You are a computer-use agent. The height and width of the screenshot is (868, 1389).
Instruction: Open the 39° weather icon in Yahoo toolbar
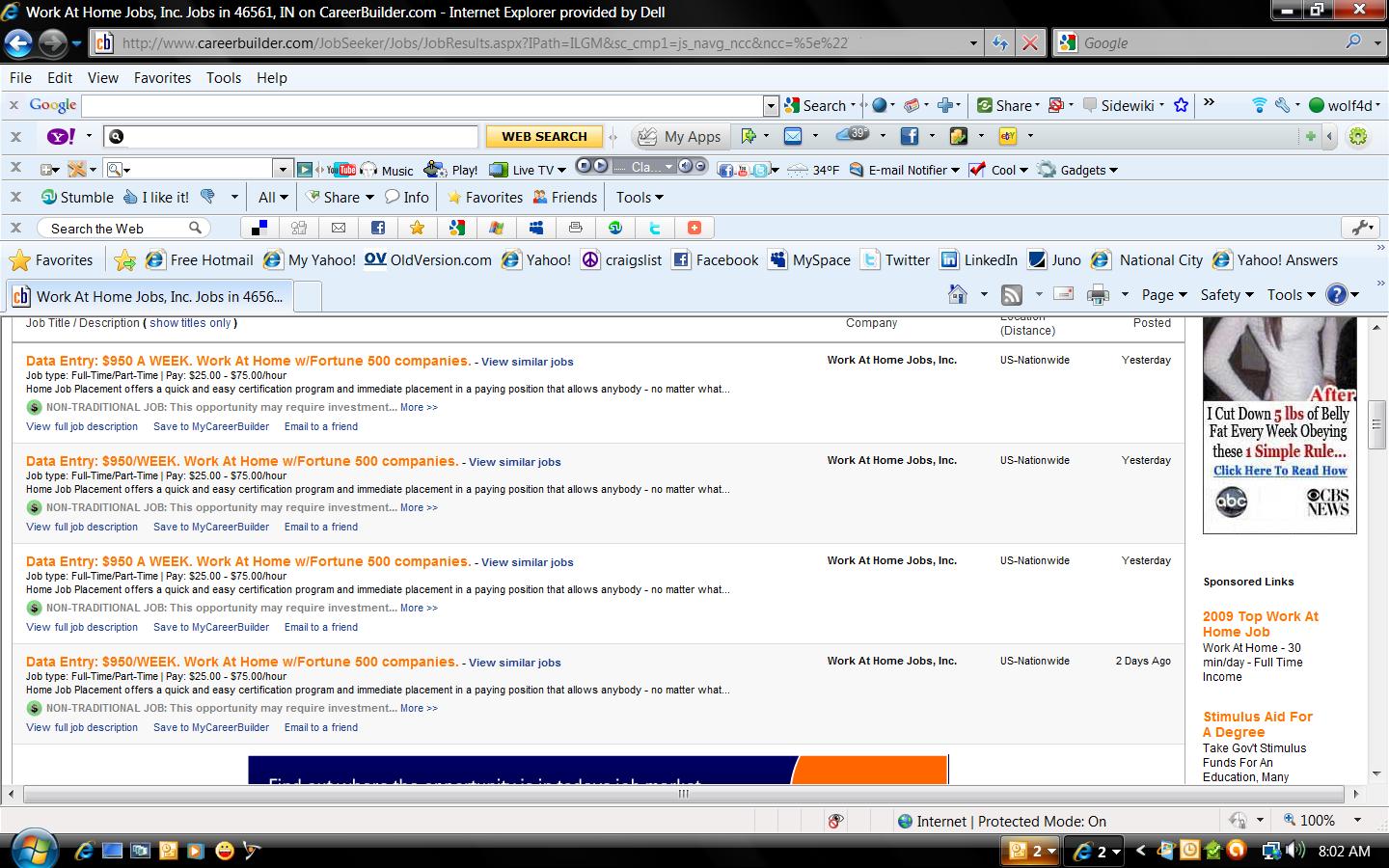[853, 135]
